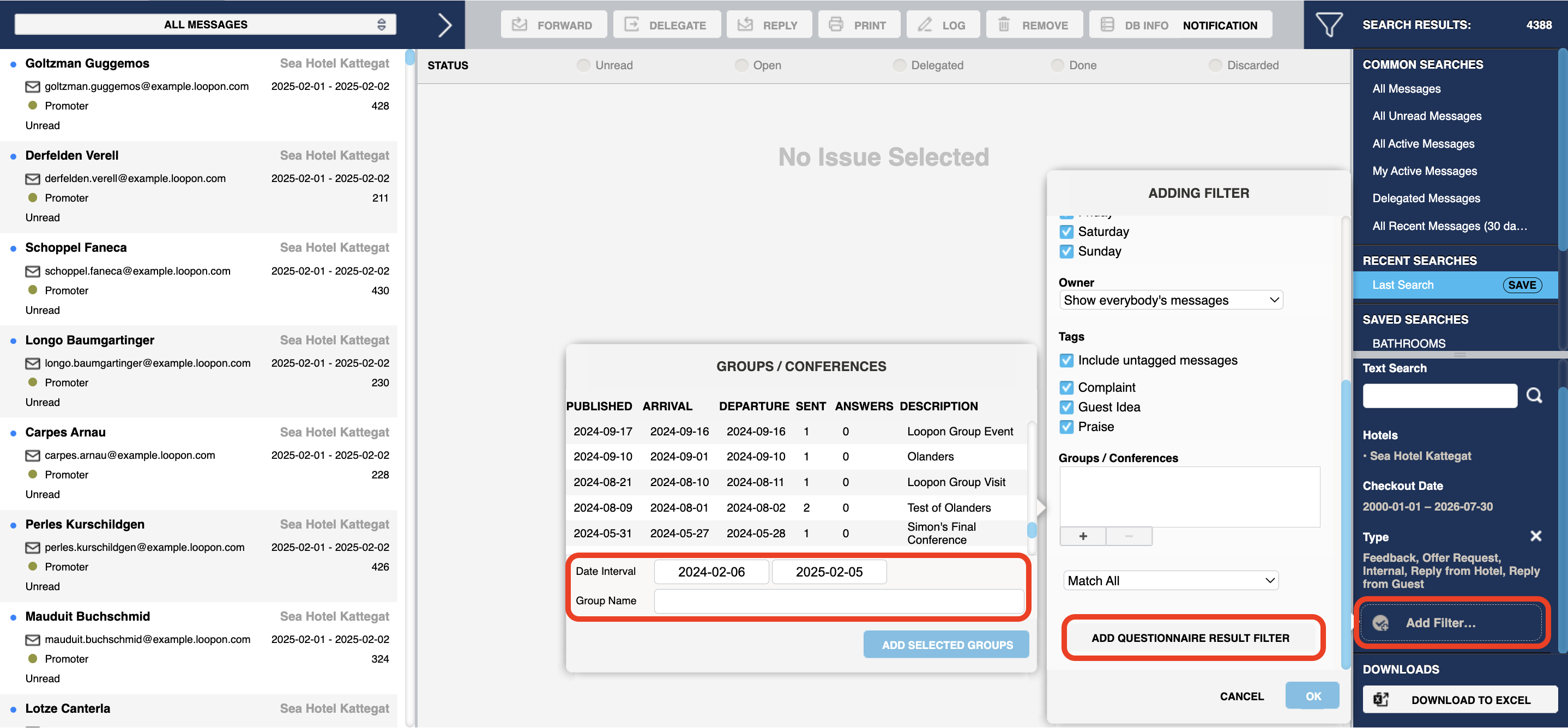Select the Done status radio button
Image resolution: width=1568 pixels, height=728 pixels.
[x=1057, y=65]
